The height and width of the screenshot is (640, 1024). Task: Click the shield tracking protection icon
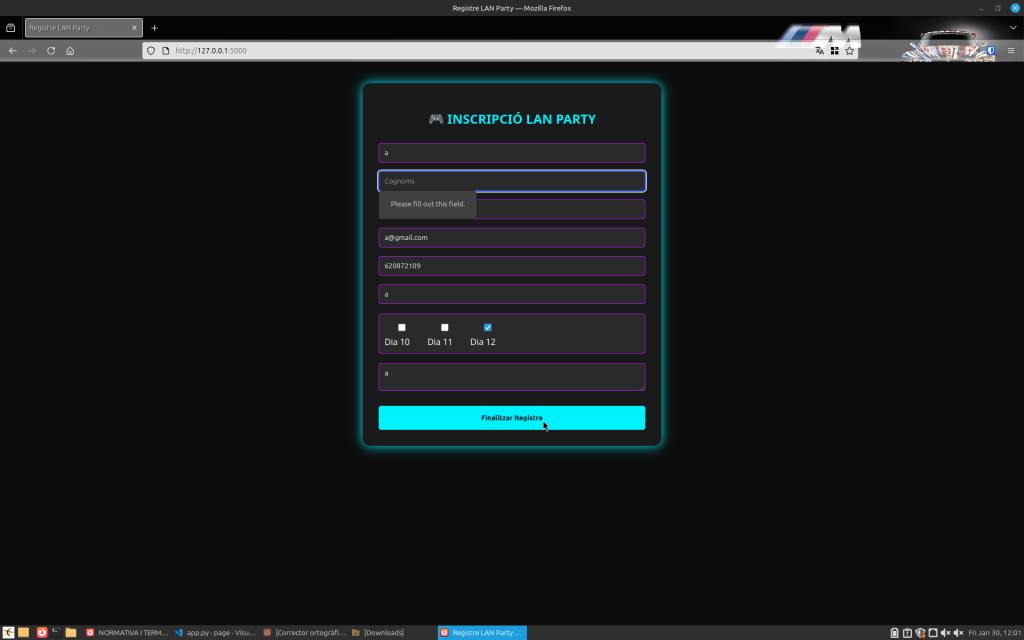click(152, 50)
